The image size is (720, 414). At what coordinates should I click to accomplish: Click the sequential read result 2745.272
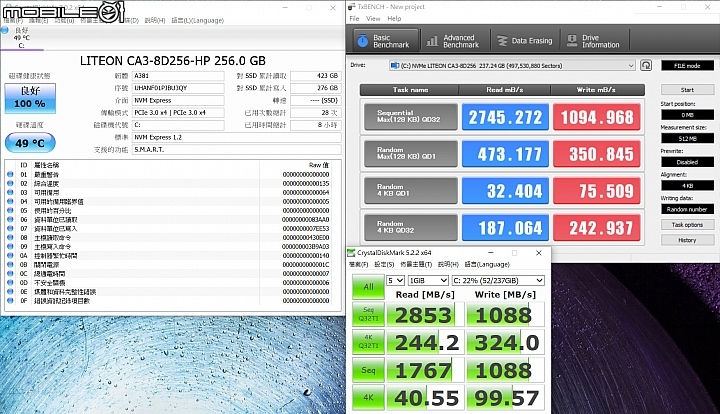[505, 117]
